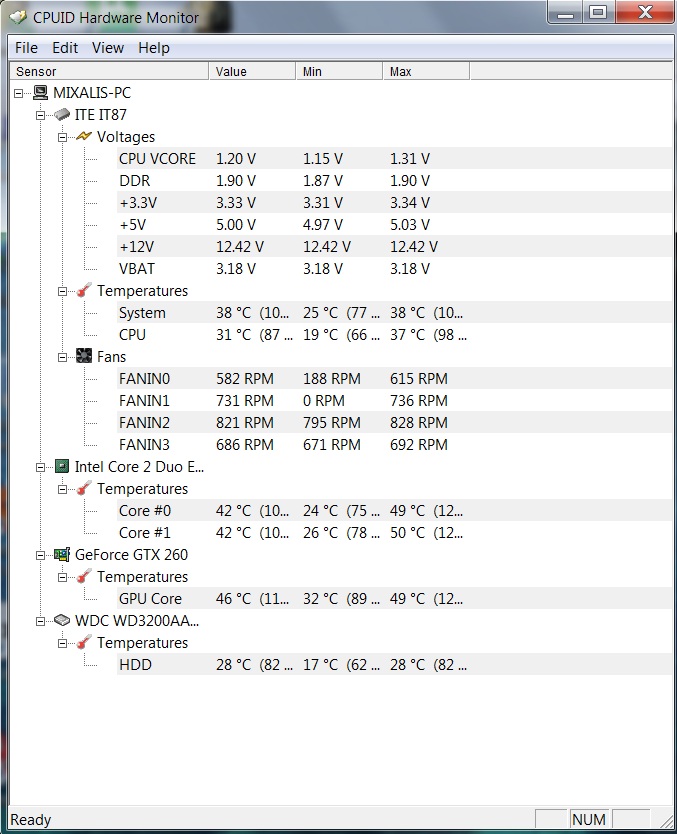Select the CPU temperature row
The height and width of the screenshot is (834, 677).
click(x=394, y=335)
